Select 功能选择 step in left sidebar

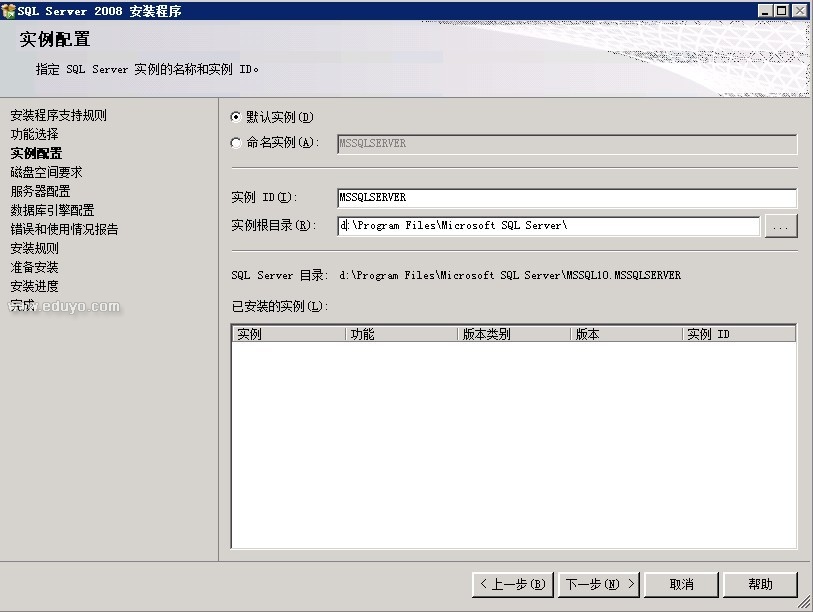[35, 134]
